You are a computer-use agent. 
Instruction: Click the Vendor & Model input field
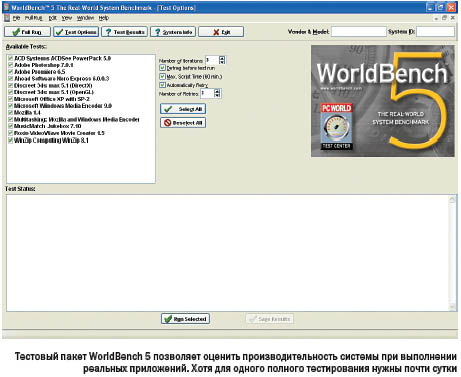[359, 32]
